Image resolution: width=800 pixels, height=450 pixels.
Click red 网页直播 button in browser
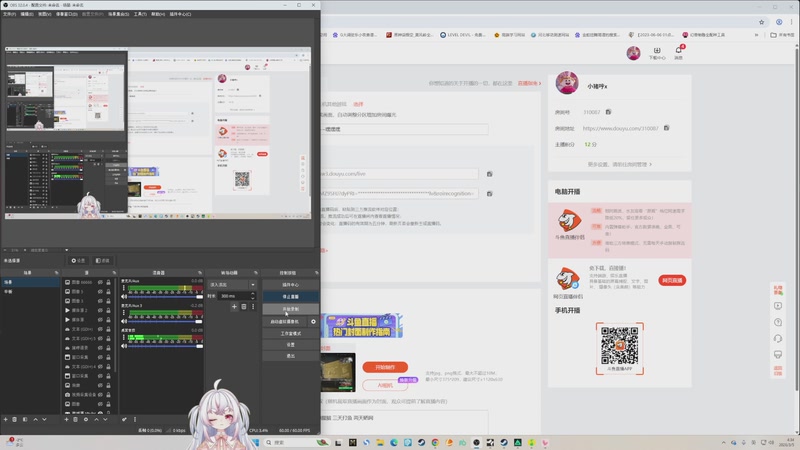tap(672, 281)
